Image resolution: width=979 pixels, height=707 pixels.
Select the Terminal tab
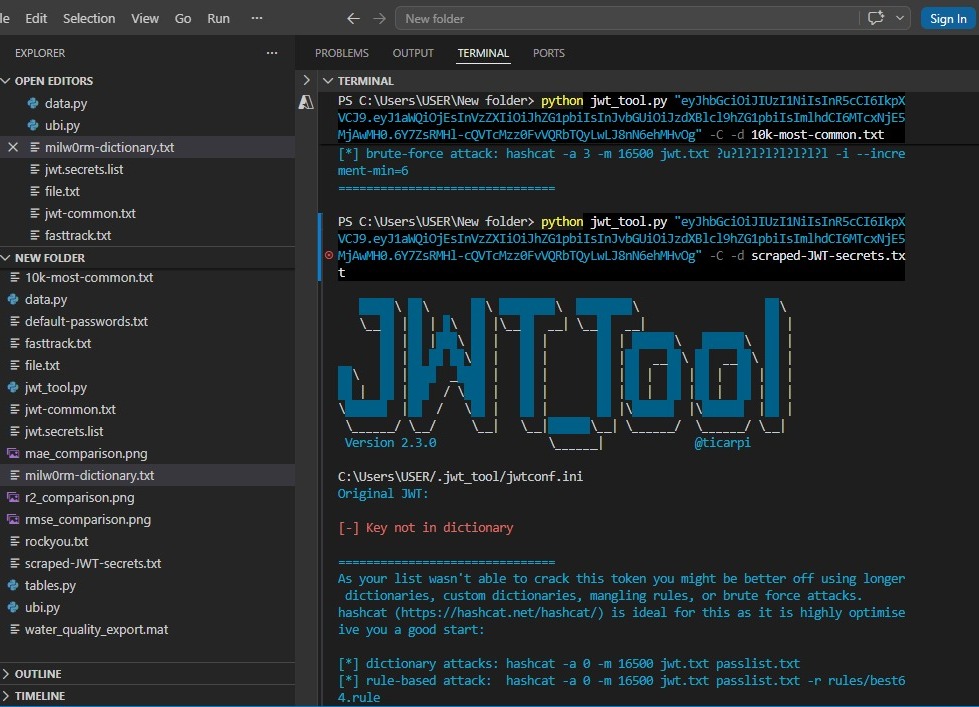[x=483, y=53]
